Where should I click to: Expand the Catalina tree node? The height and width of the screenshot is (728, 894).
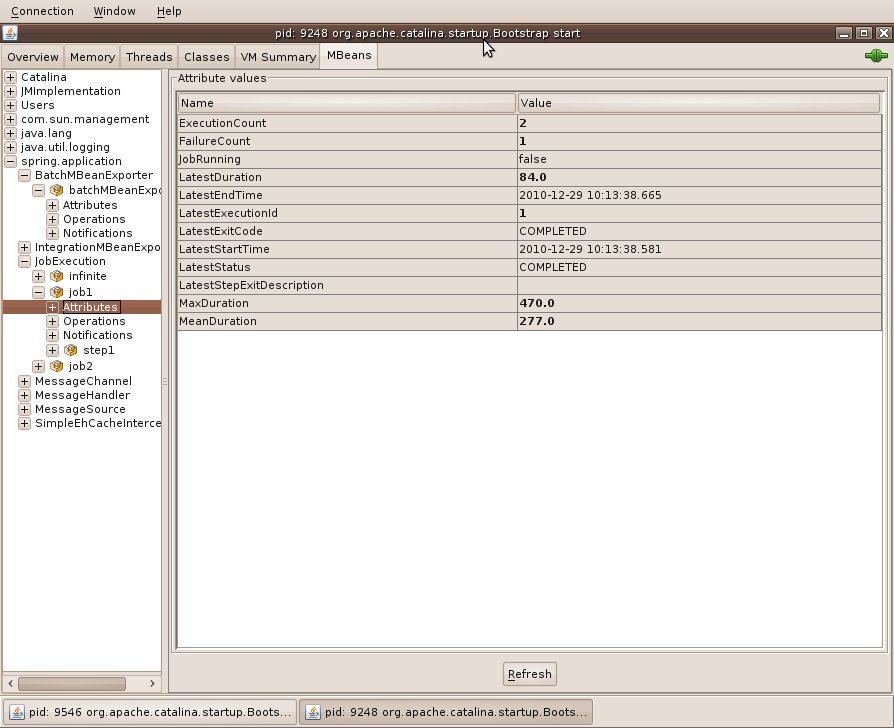[9, 77]
